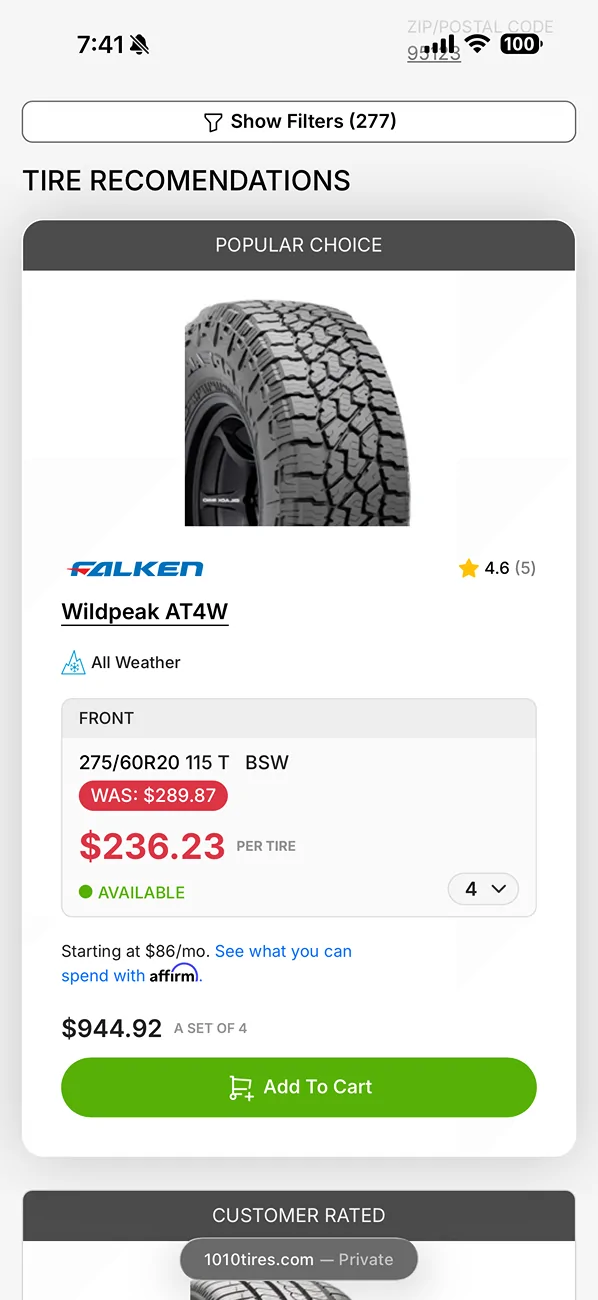Image resolution: width=598 pixels, height=1300 pixels.
Task: Tap the cart icon inside Add To Cart
Action: tap(242, 1087)
